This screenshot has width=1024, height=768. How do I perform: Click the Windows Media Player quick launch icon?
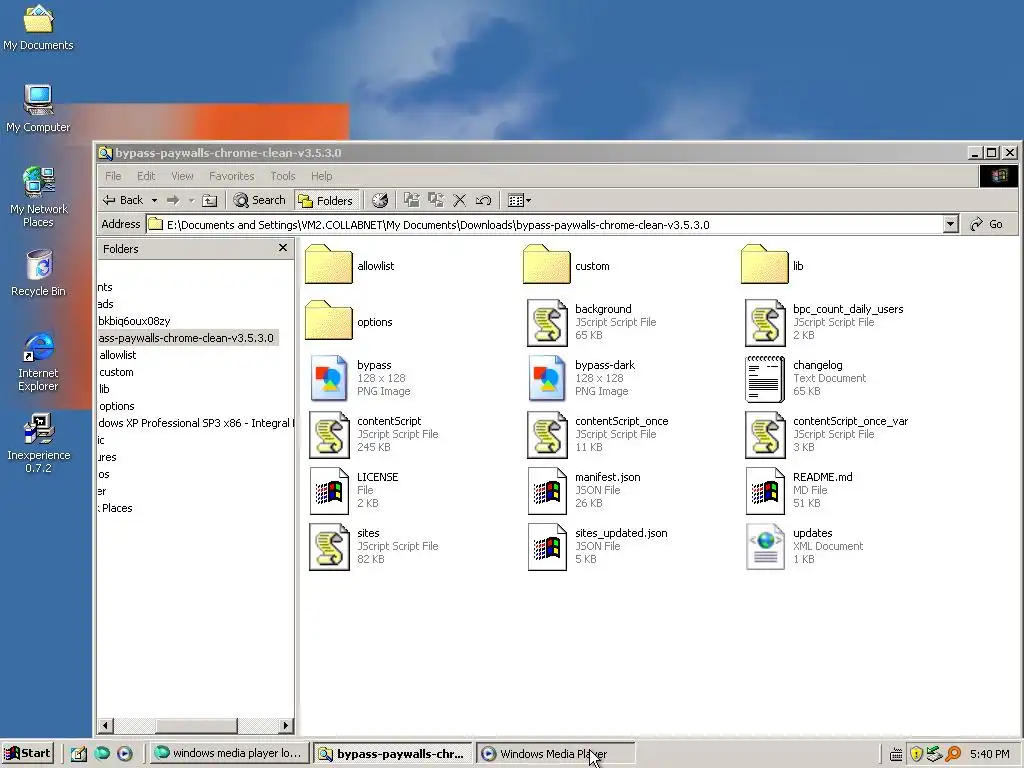click(125, 754)
